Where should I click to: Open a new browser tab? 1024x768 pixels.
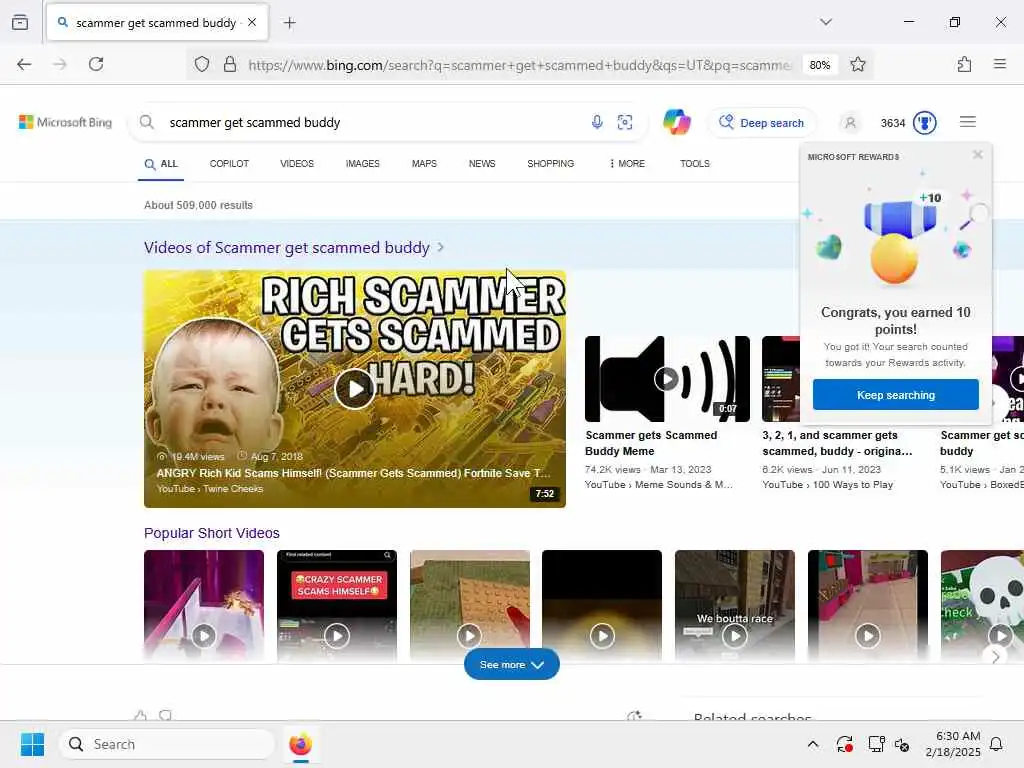click(x=289, y=23)
